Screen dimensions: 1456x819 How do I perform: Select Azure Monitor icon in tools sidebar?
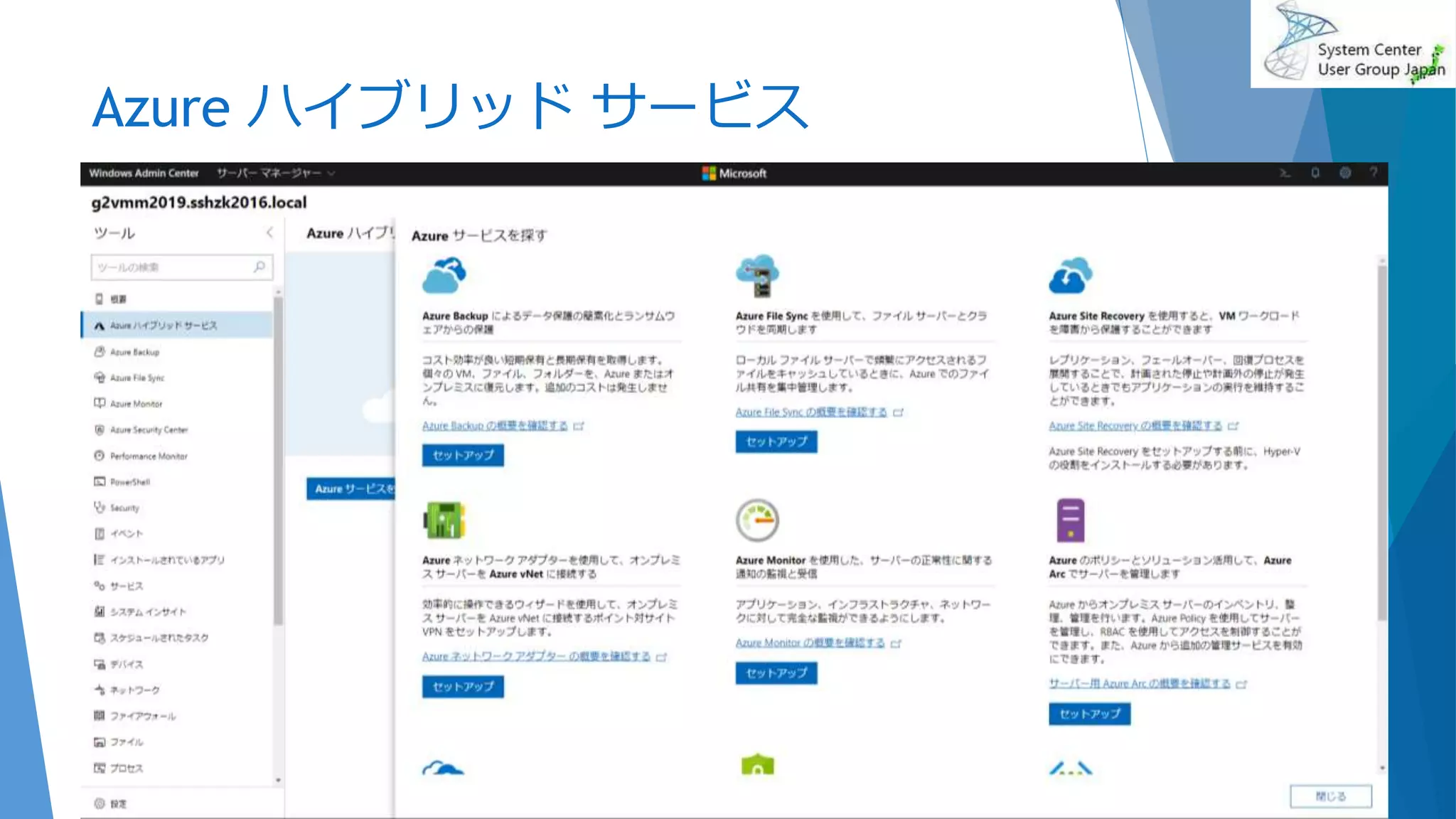[x=100, y=403]
